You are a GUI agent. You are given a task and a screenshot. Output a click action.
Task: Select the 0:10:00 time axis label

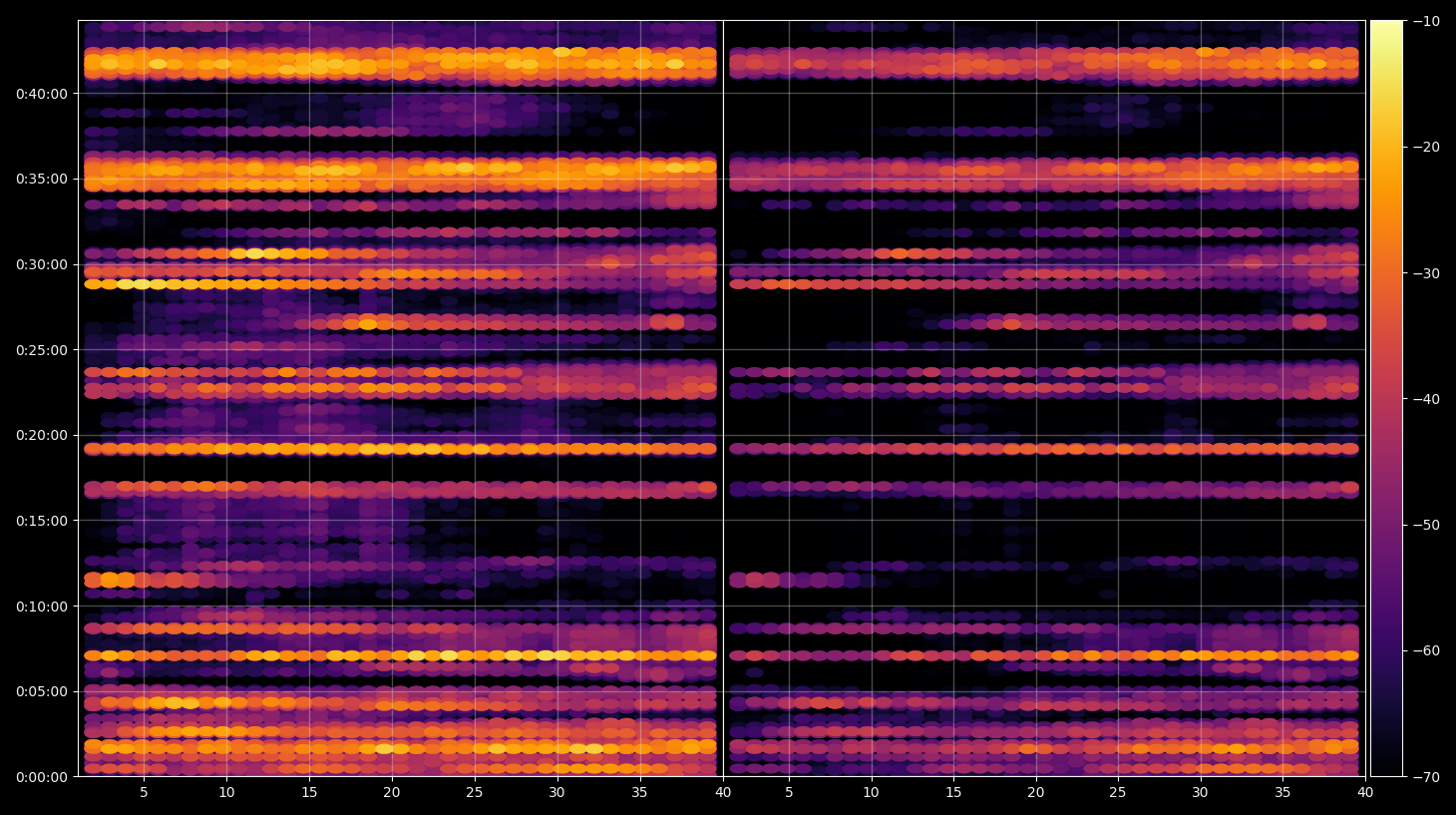pyautogui.click(x=42, y=607)
